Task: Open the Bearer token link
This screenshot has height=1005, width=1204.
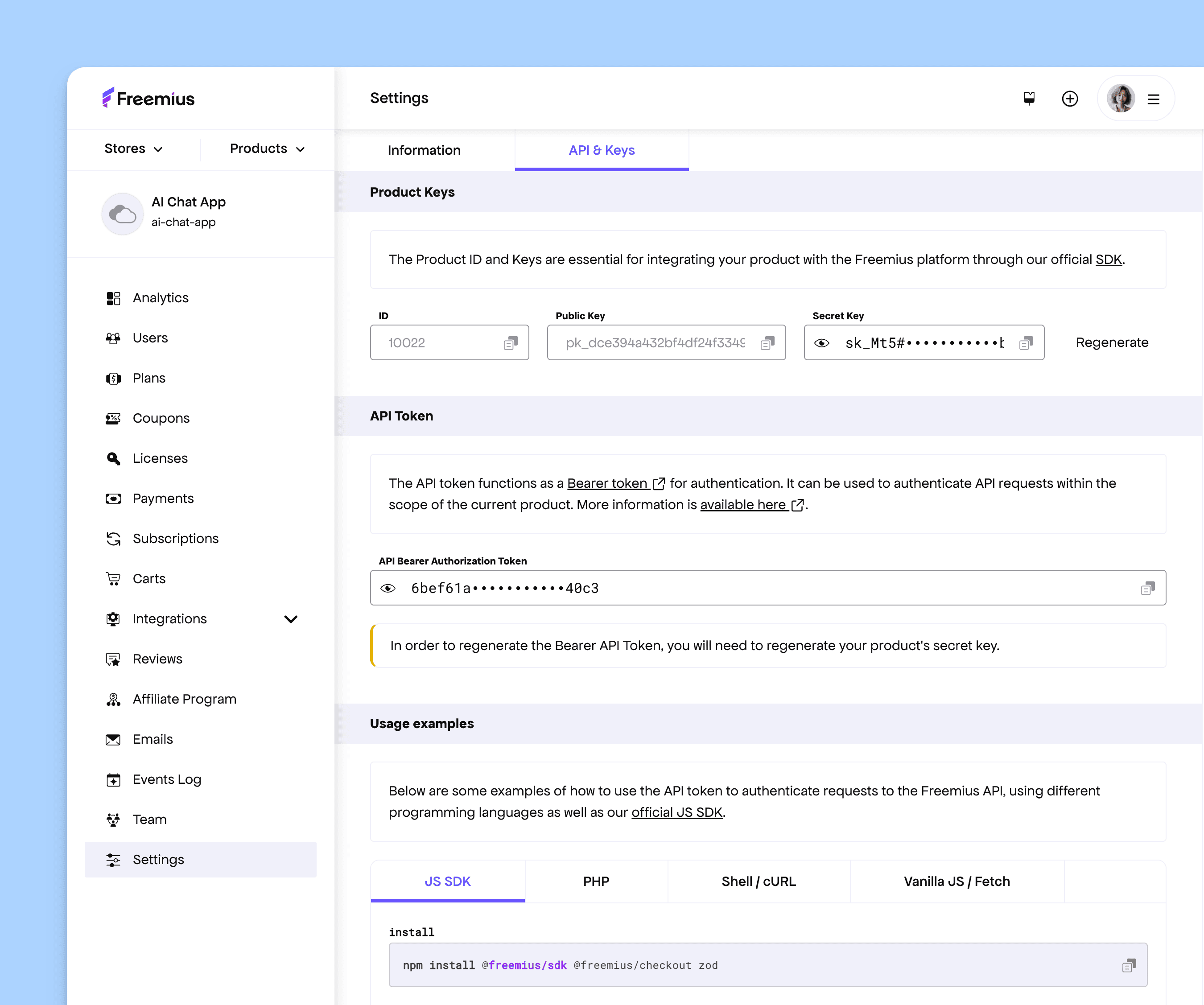Action: coord(616,483)
